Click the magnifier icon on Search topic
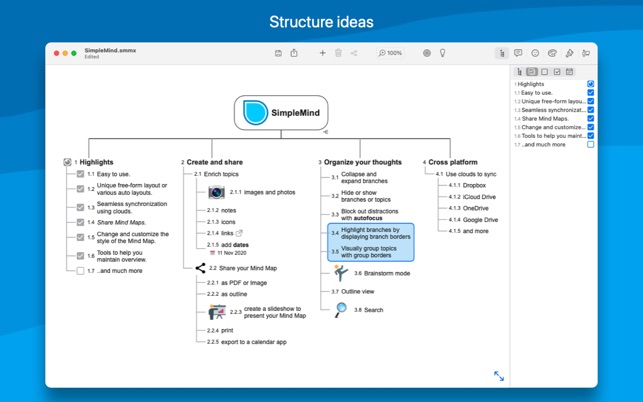643x402 pixels. 340,310
